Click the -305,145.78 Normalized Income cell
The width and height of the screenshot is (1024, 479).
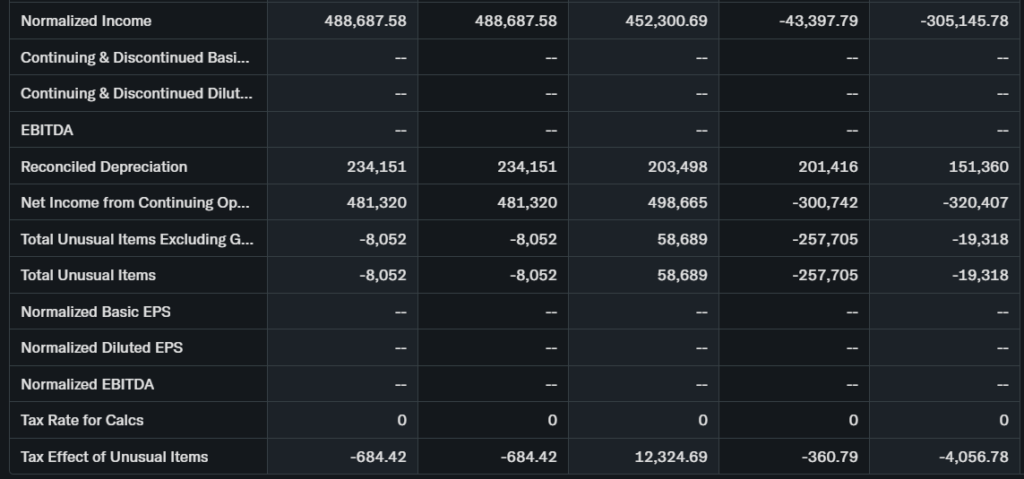tap(964, 21)
